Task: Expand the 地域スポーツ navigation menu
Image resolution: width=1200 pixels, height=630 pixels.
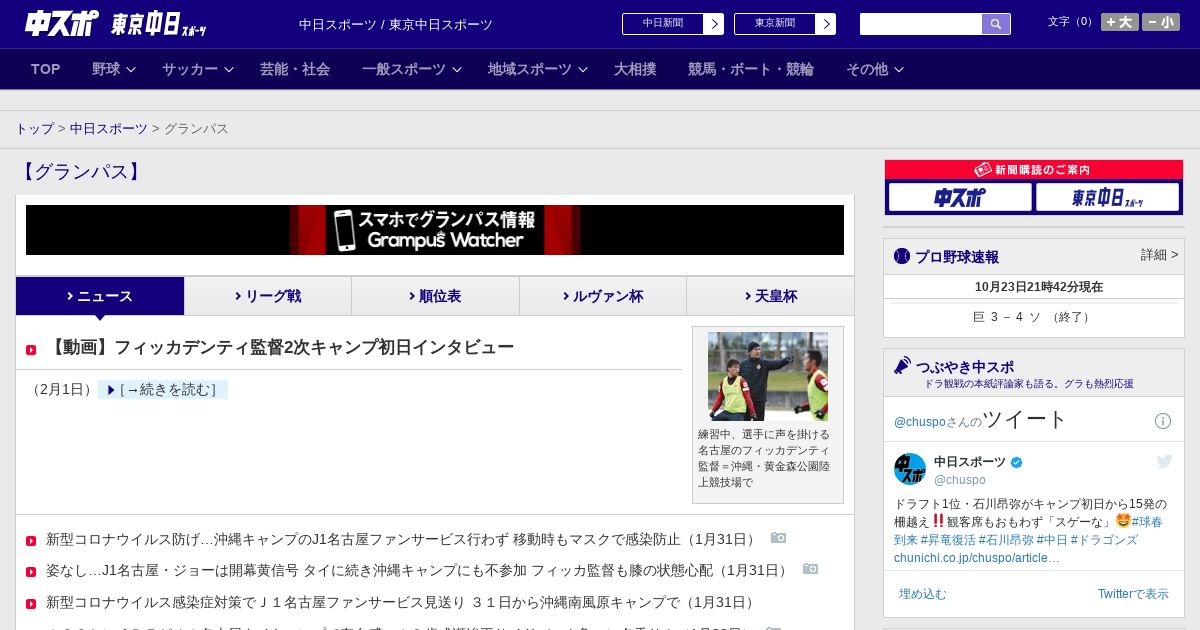Action: pos(538,69)
